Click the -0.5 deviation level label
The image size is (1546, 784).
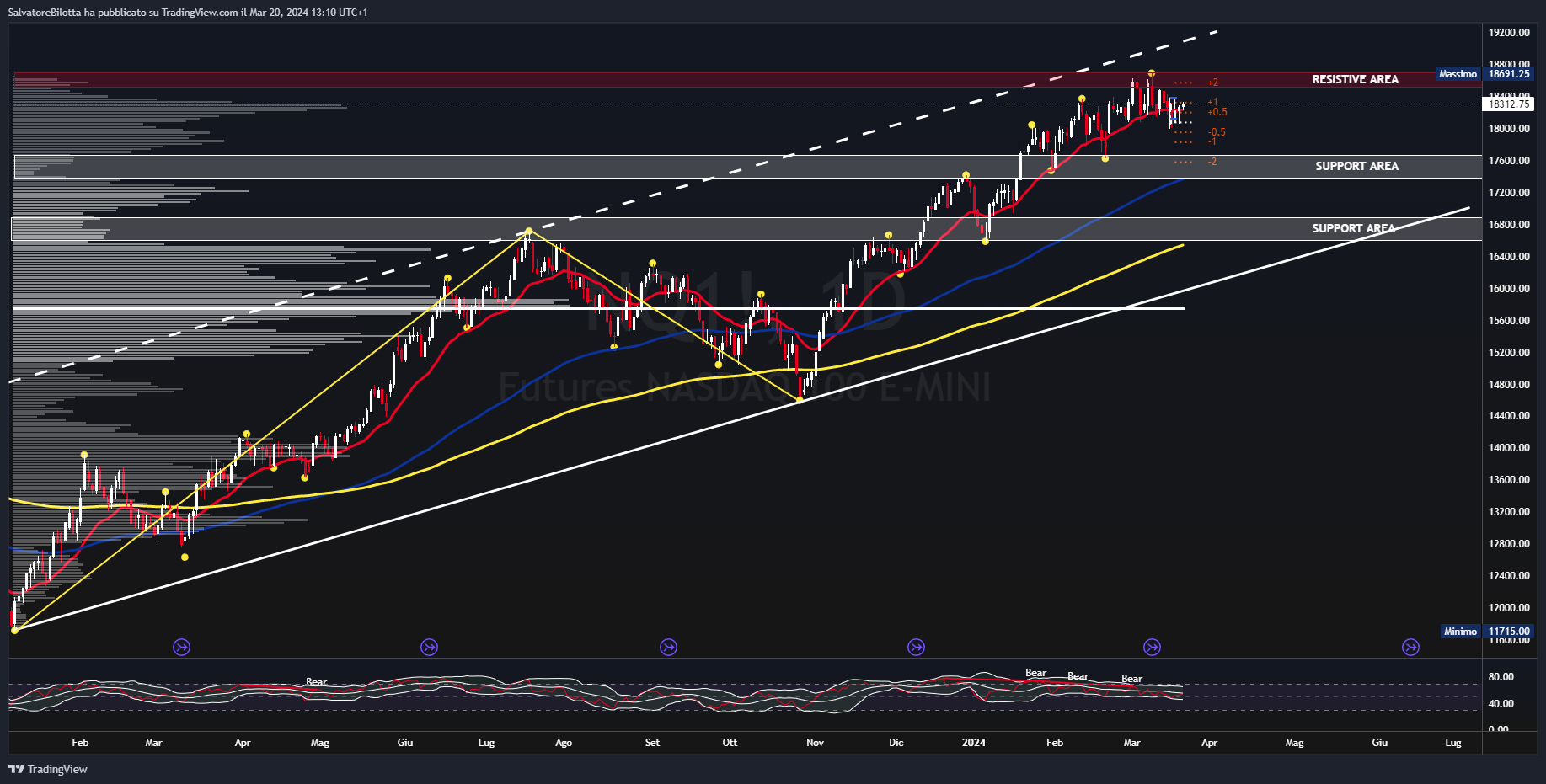click(x=1217, y=132)
